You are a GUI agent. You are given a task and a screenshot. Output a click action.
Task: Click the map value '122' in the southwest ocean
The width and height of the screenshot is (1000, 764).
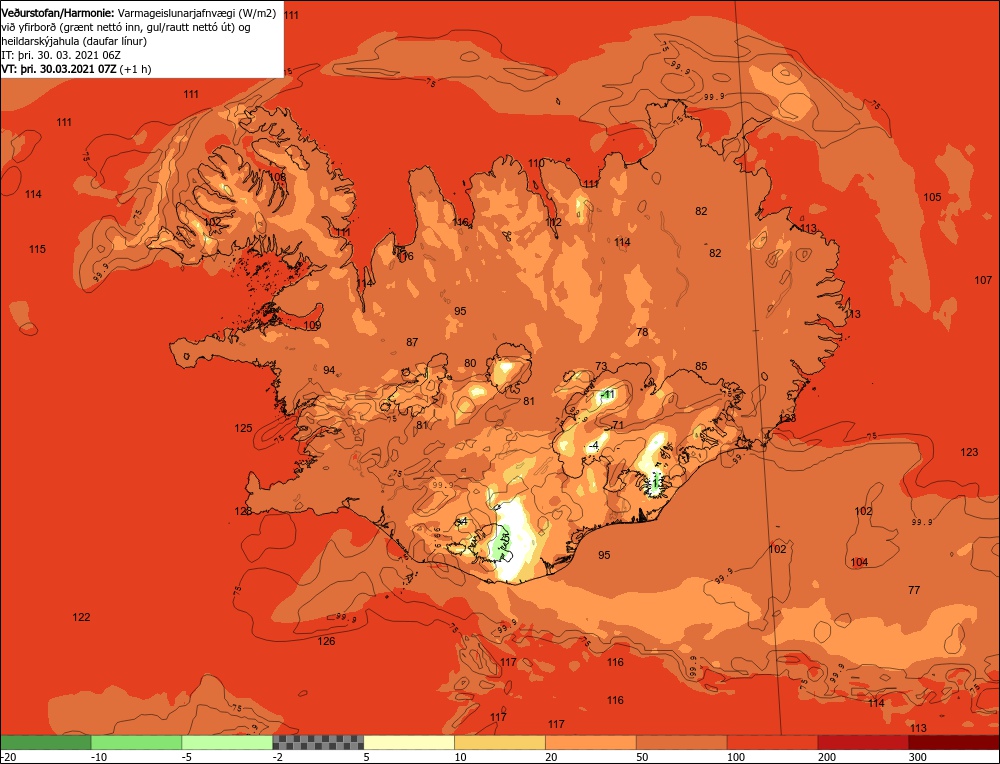click(81, 617)
